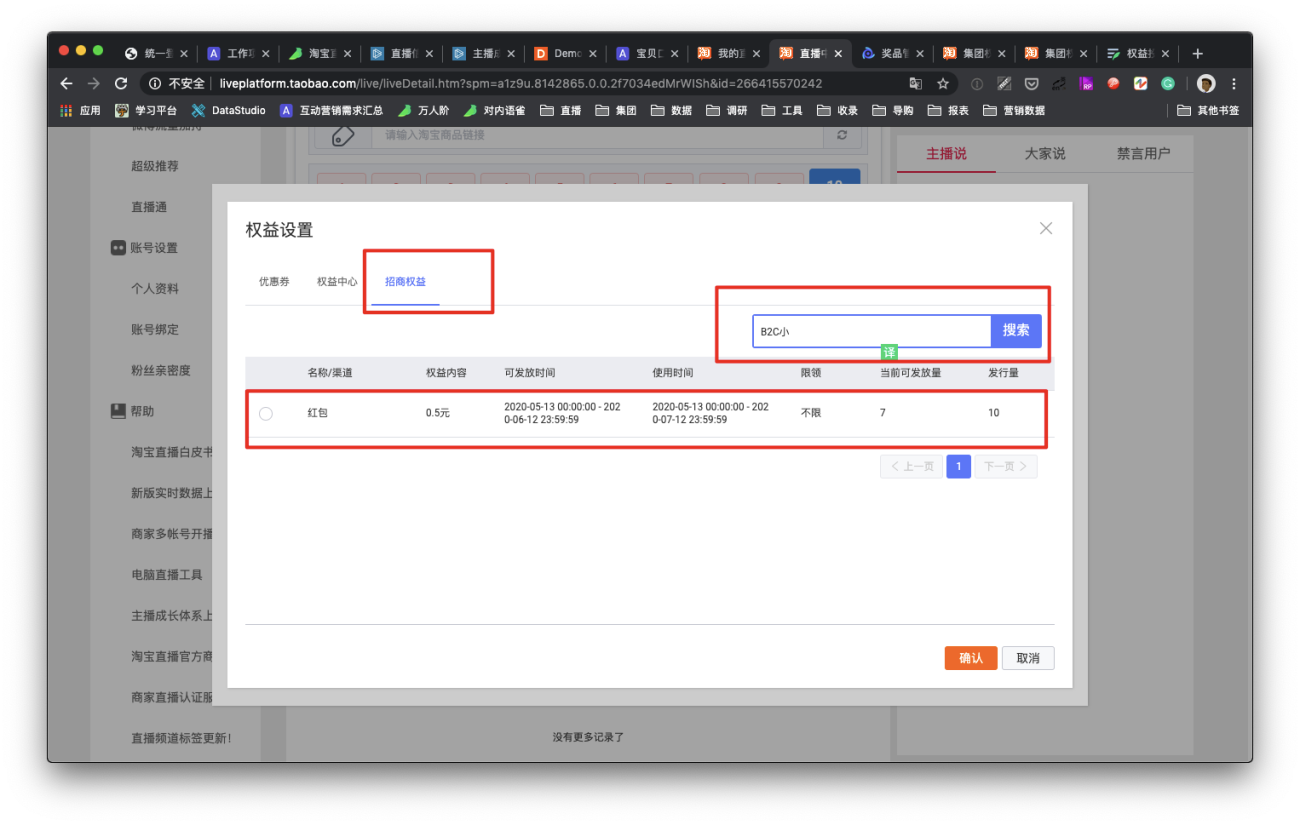The height and width of the screenshot is (825, 1300).
Task: Click the browser address bar URL
Action: coord(521,84)
